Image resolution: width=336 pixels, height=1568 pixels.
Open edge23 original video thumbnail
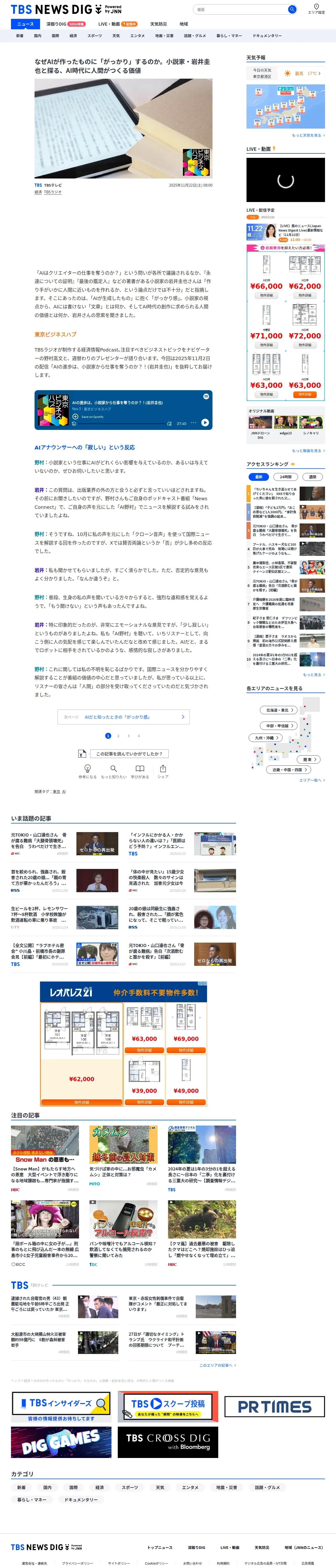(x=286, y=422)
